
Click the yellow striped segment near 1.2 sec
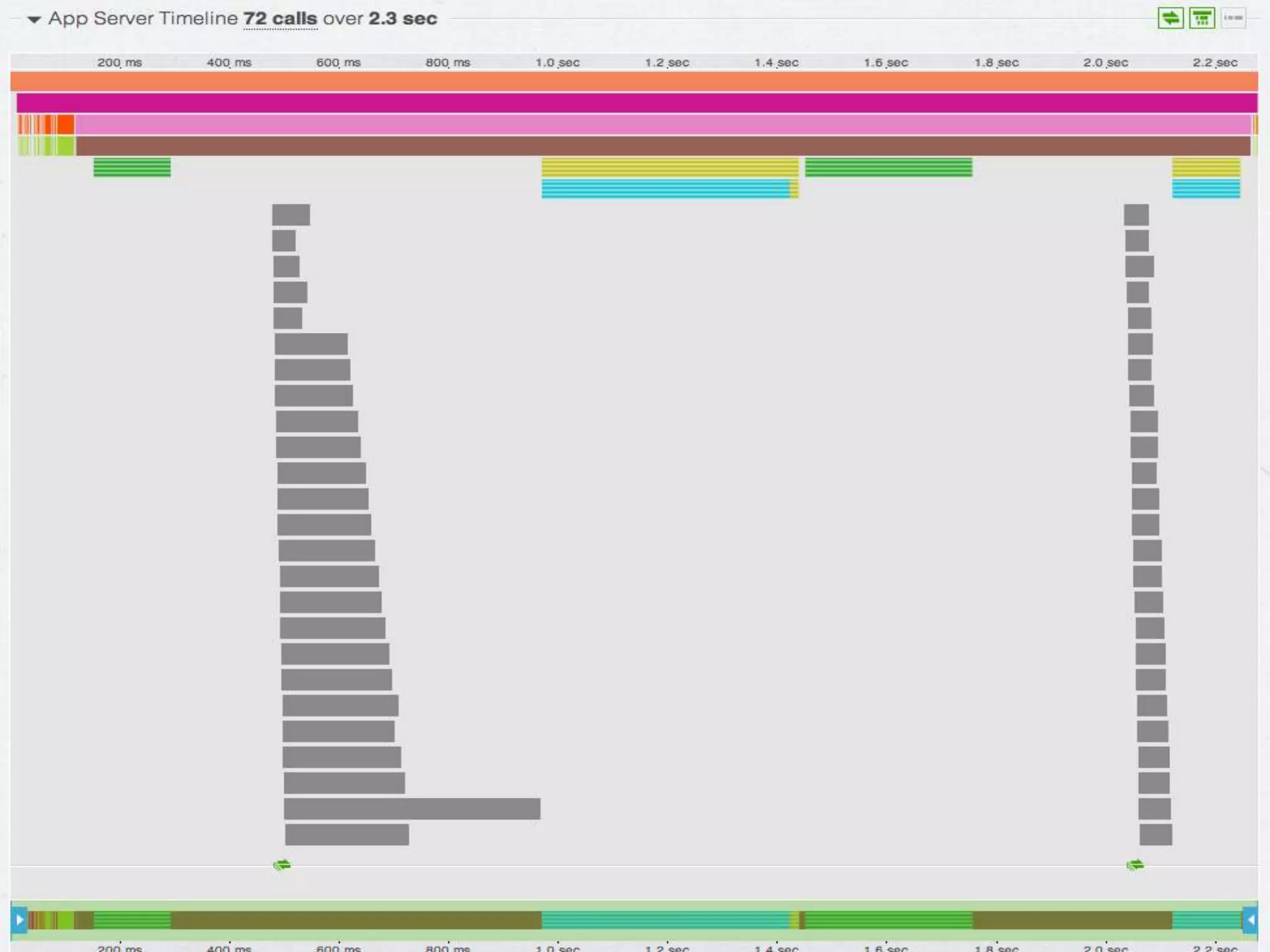click(670, 167)
